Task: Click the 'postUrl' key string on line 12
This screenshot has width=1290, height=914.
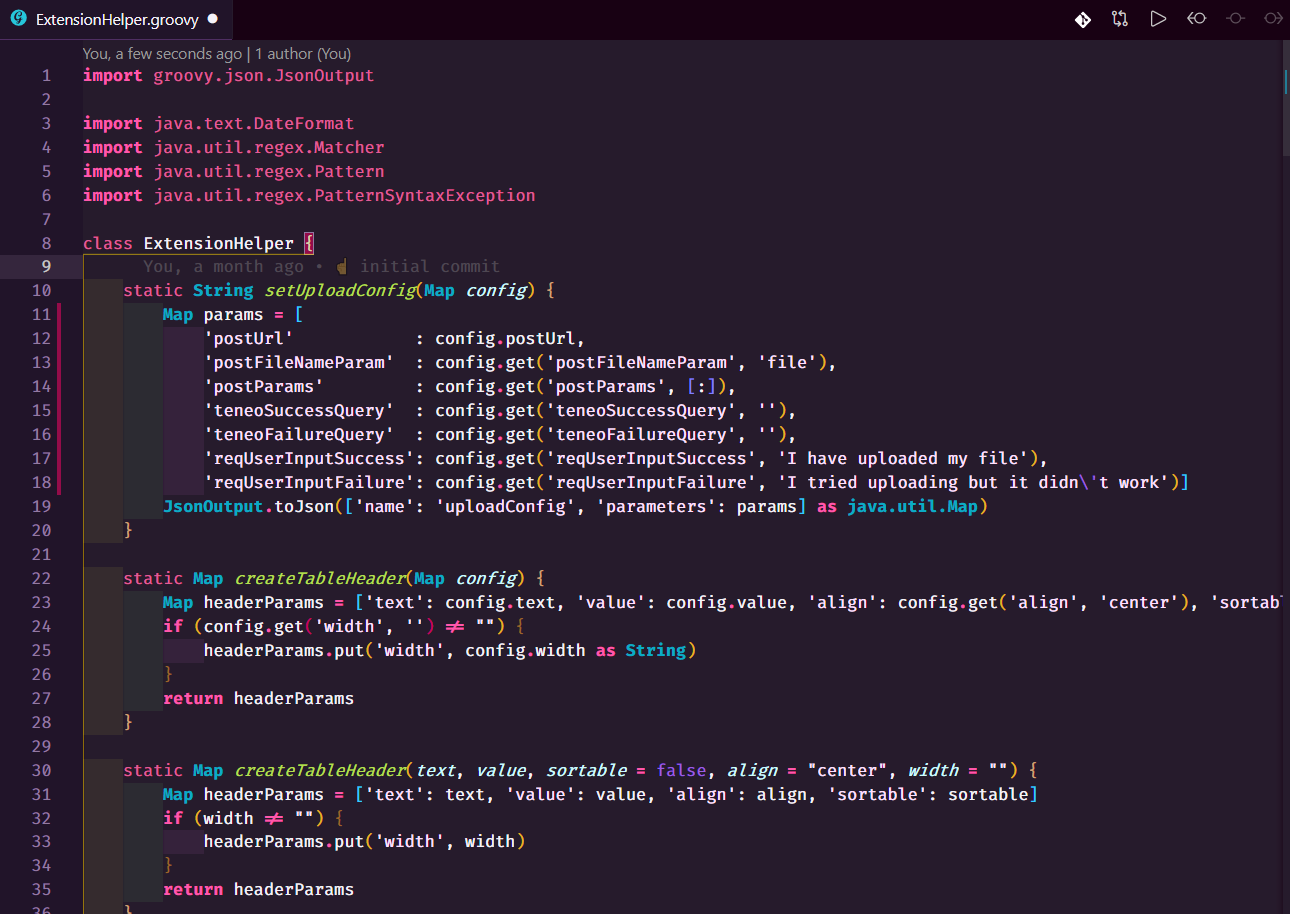Action: click(248, 339)
